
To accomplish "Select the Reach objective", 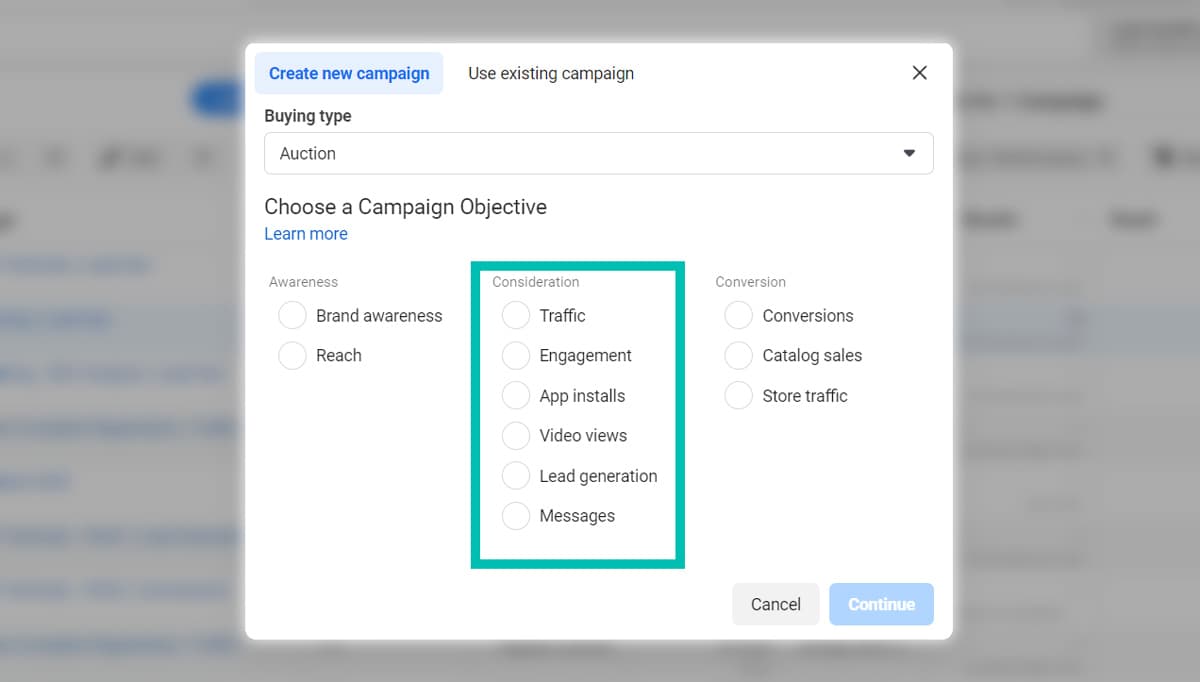I will coord(293,356).
